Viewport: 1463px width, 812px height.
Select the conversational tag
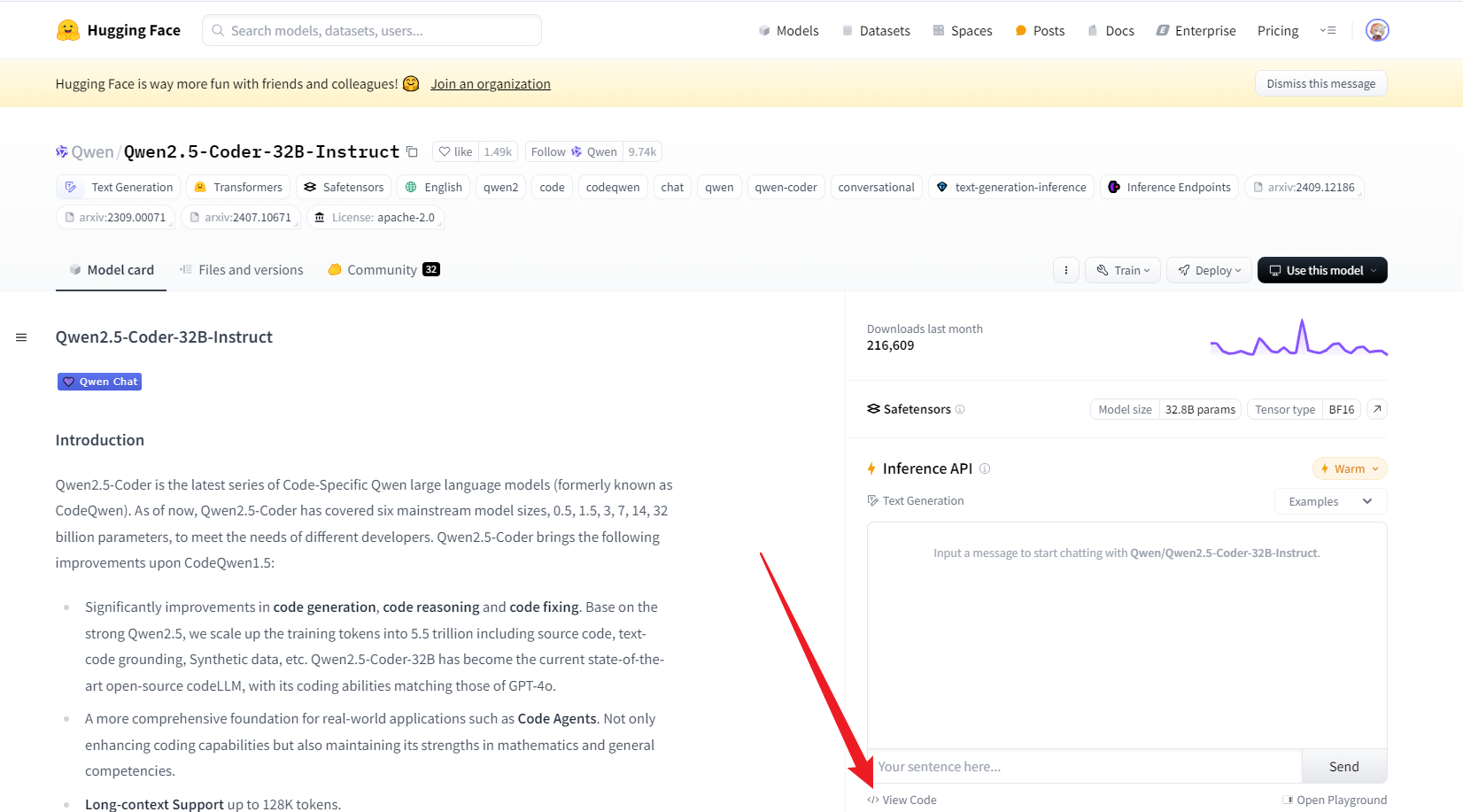point(876,187)
